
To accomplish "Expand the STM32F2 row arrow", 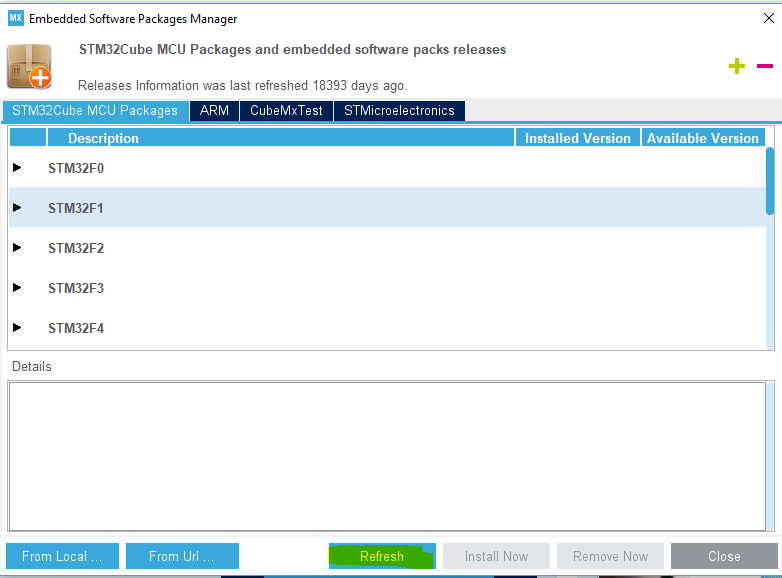I will click(x=17, y=247).
